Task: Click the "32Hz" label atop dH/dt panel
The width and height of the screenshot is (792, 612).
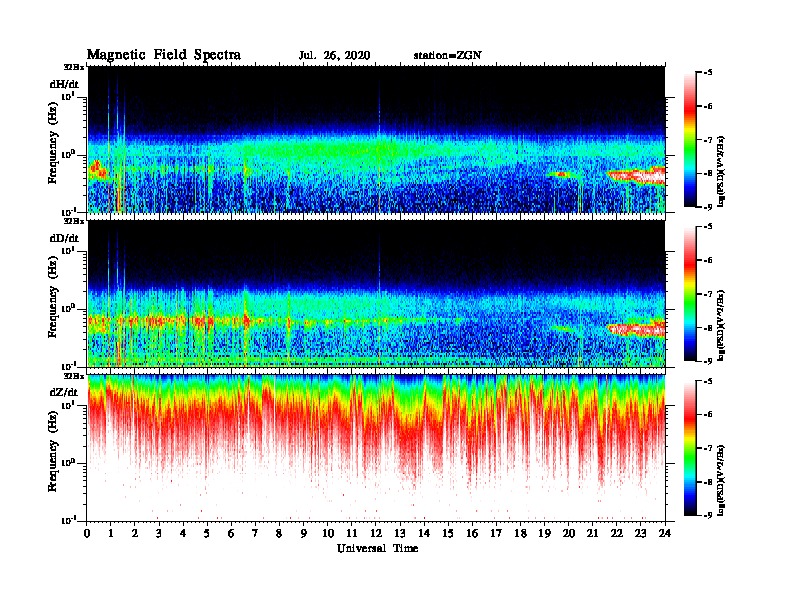Action: pos(74,67)
